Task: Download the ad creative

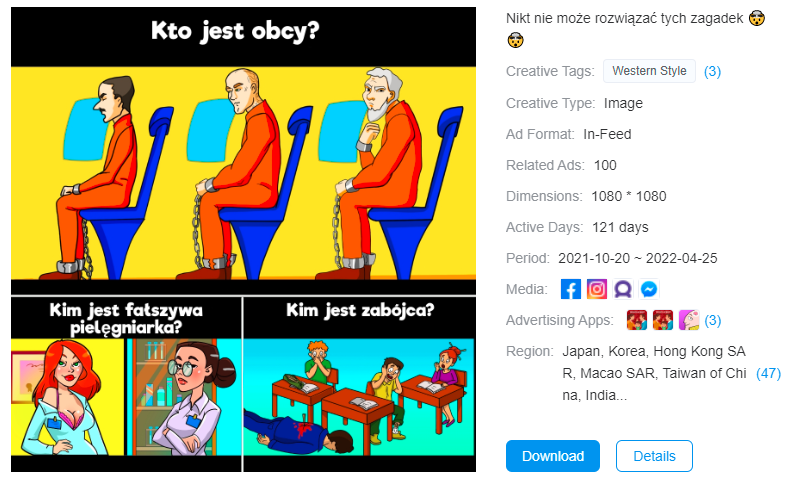Action: (553, 456)
